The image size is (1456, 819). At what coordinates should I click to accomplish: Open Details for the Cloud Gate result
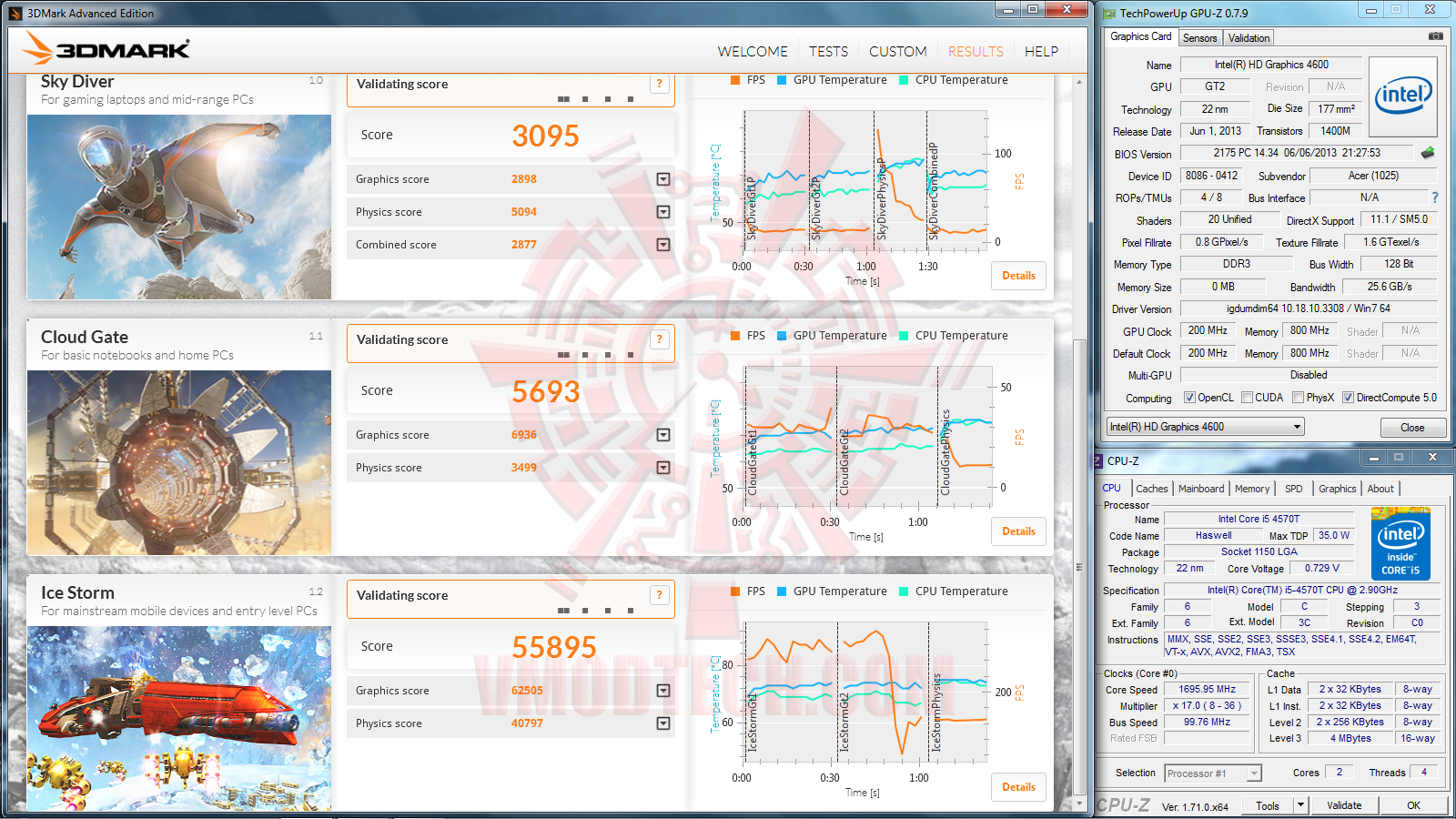(1018, 531)
